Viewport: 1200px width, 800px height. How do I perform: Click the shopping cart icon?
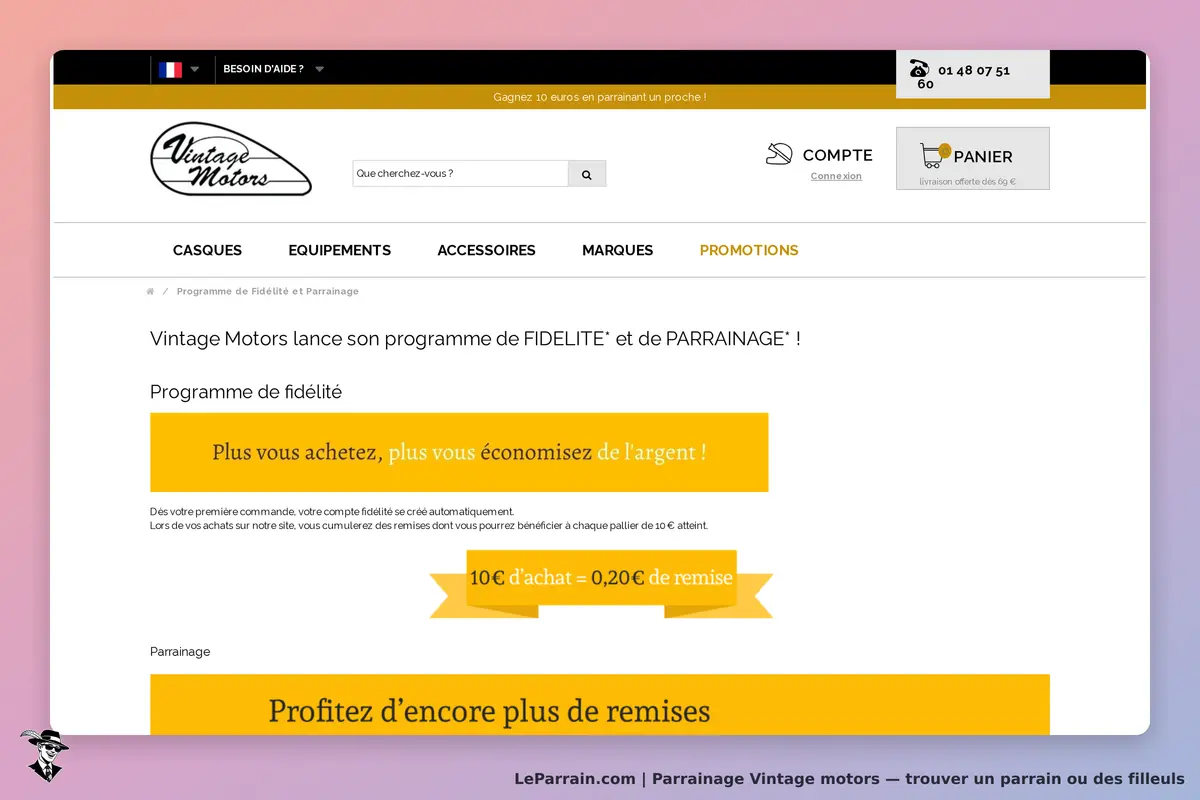(934, 155)
